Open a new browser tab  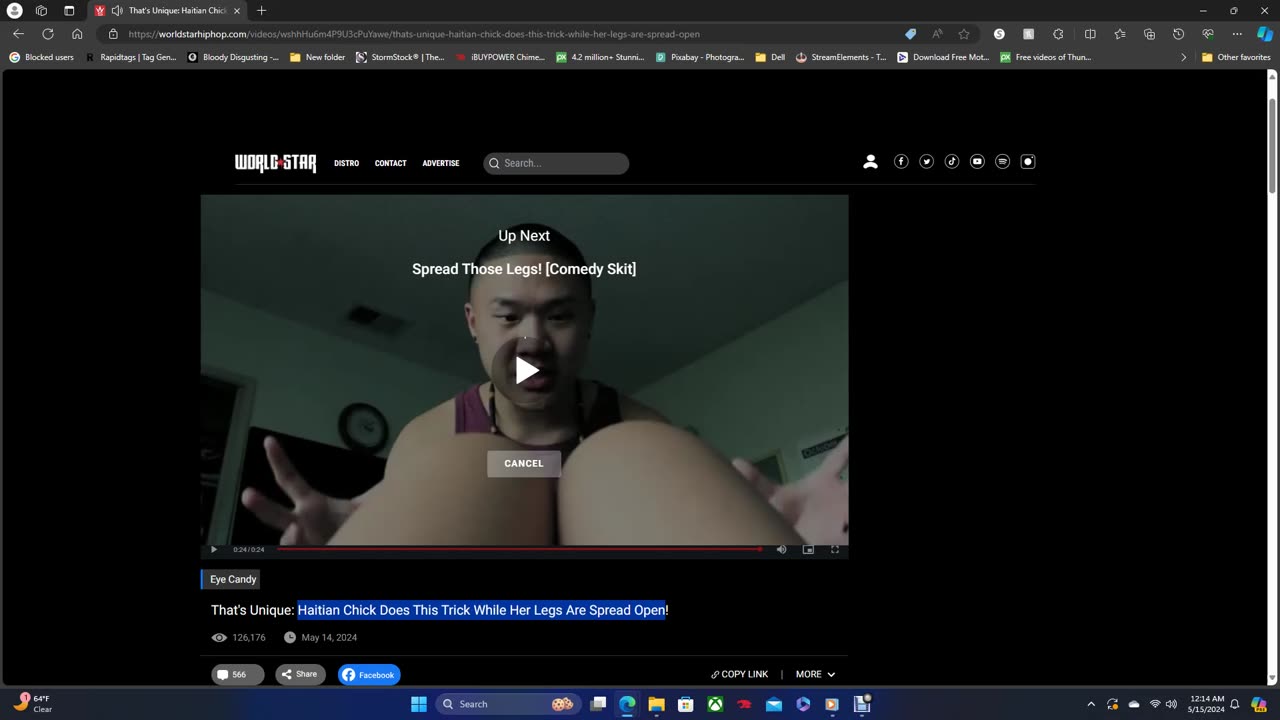coord(261,10)
